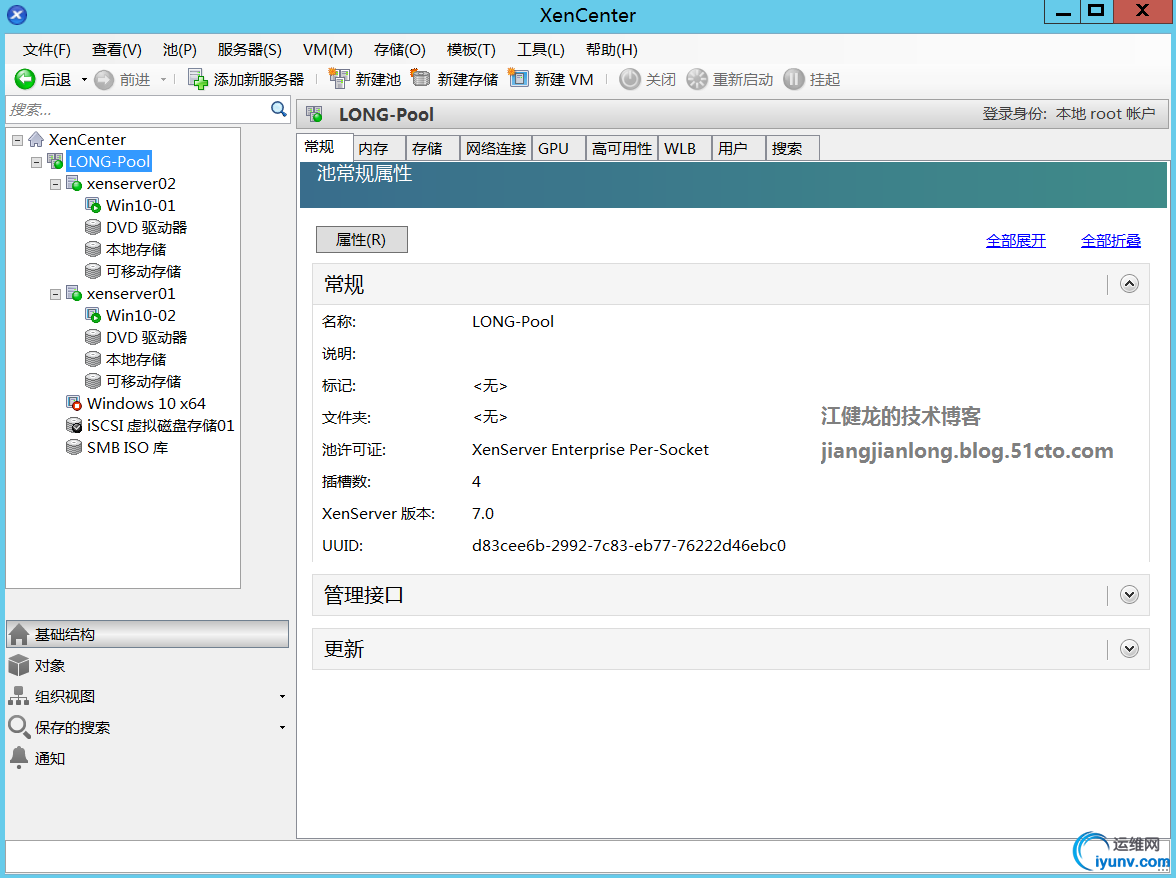Click the 新建 VM icon
1176x878 pixels.
[x=518, y=78]
